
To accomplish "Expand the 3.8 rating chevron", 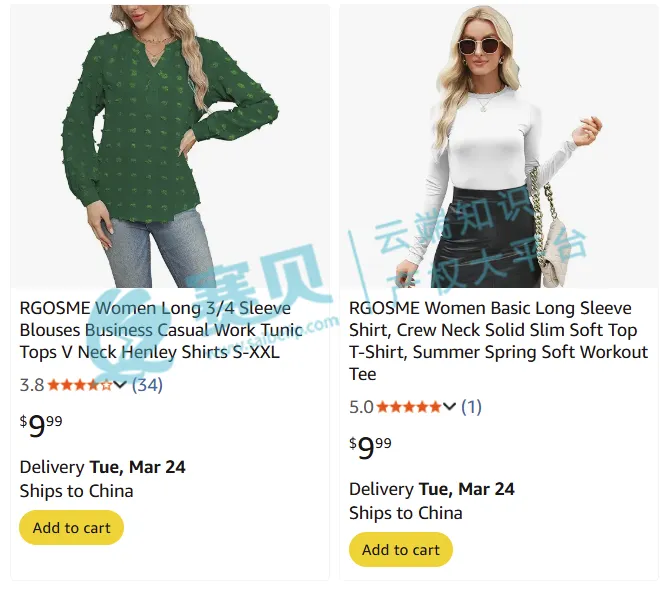I will click(120, 384).
